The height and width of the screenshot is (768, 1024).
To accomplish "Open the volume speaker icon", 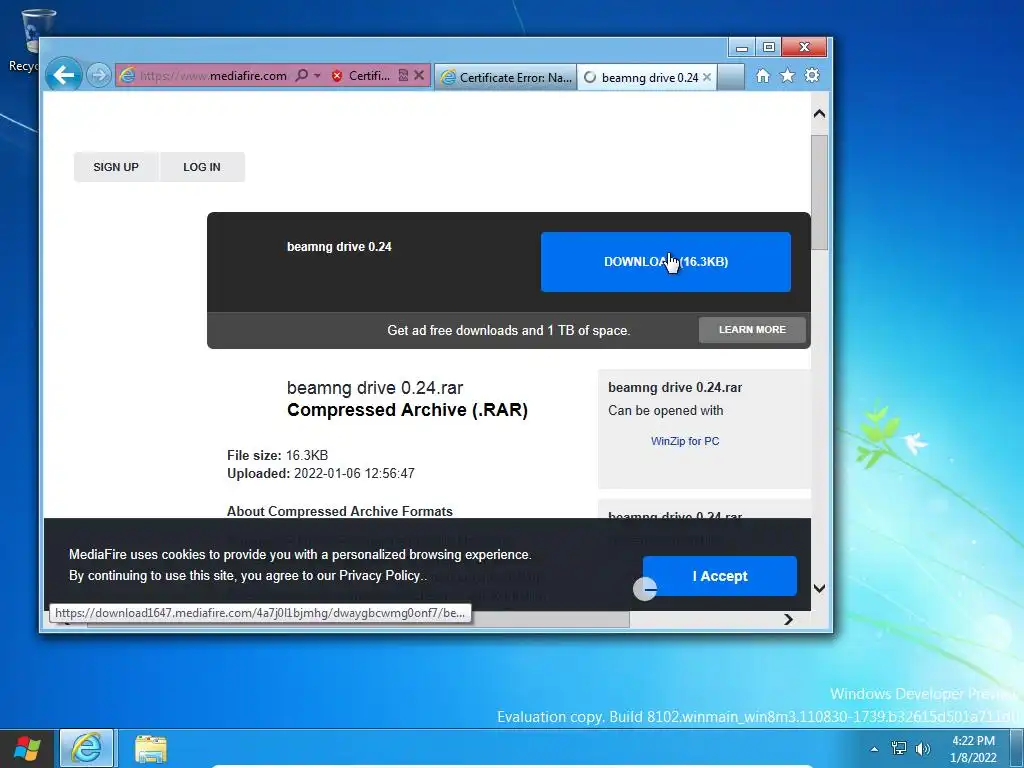I will coord(922,748).
